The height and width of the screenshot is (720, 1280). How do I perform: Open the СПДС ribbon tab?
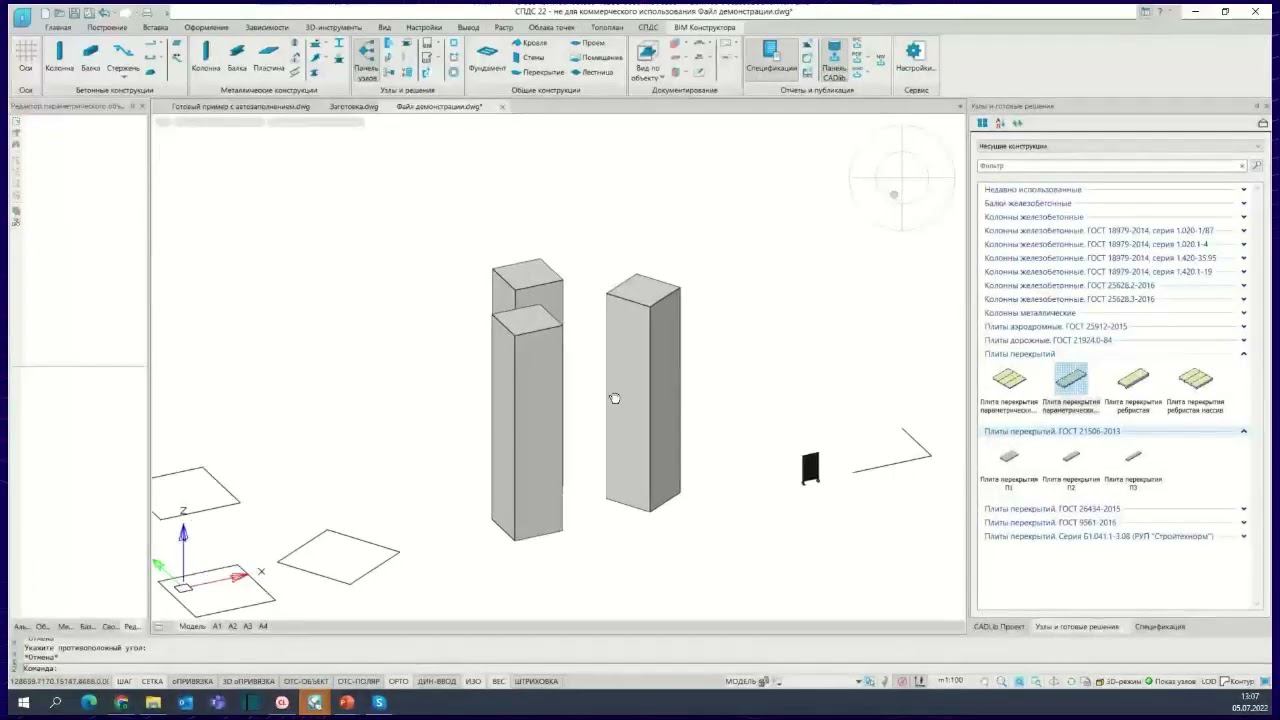click(648, 27)
